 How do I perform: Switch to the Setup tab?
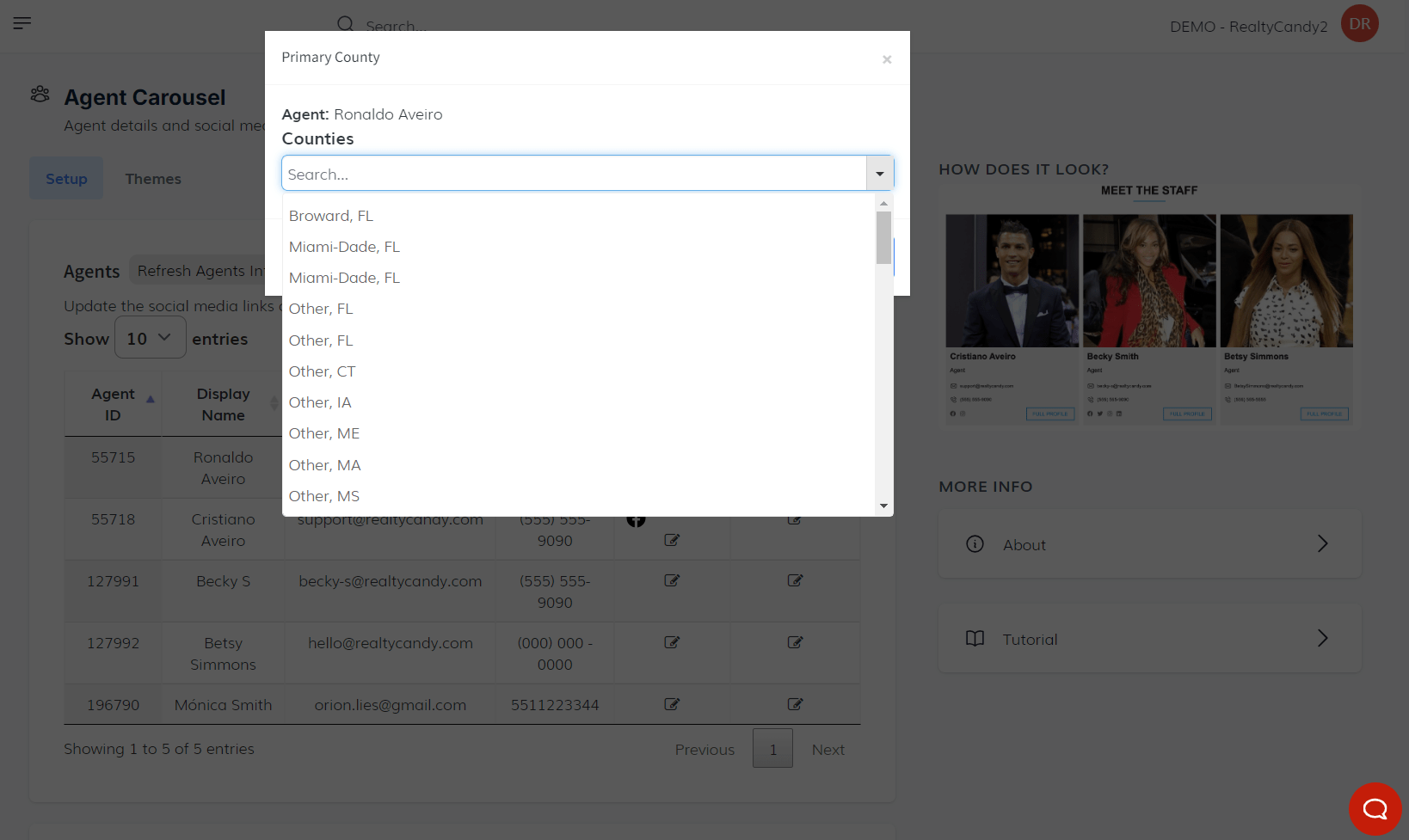pyautogui.click(x=66, y=179)
